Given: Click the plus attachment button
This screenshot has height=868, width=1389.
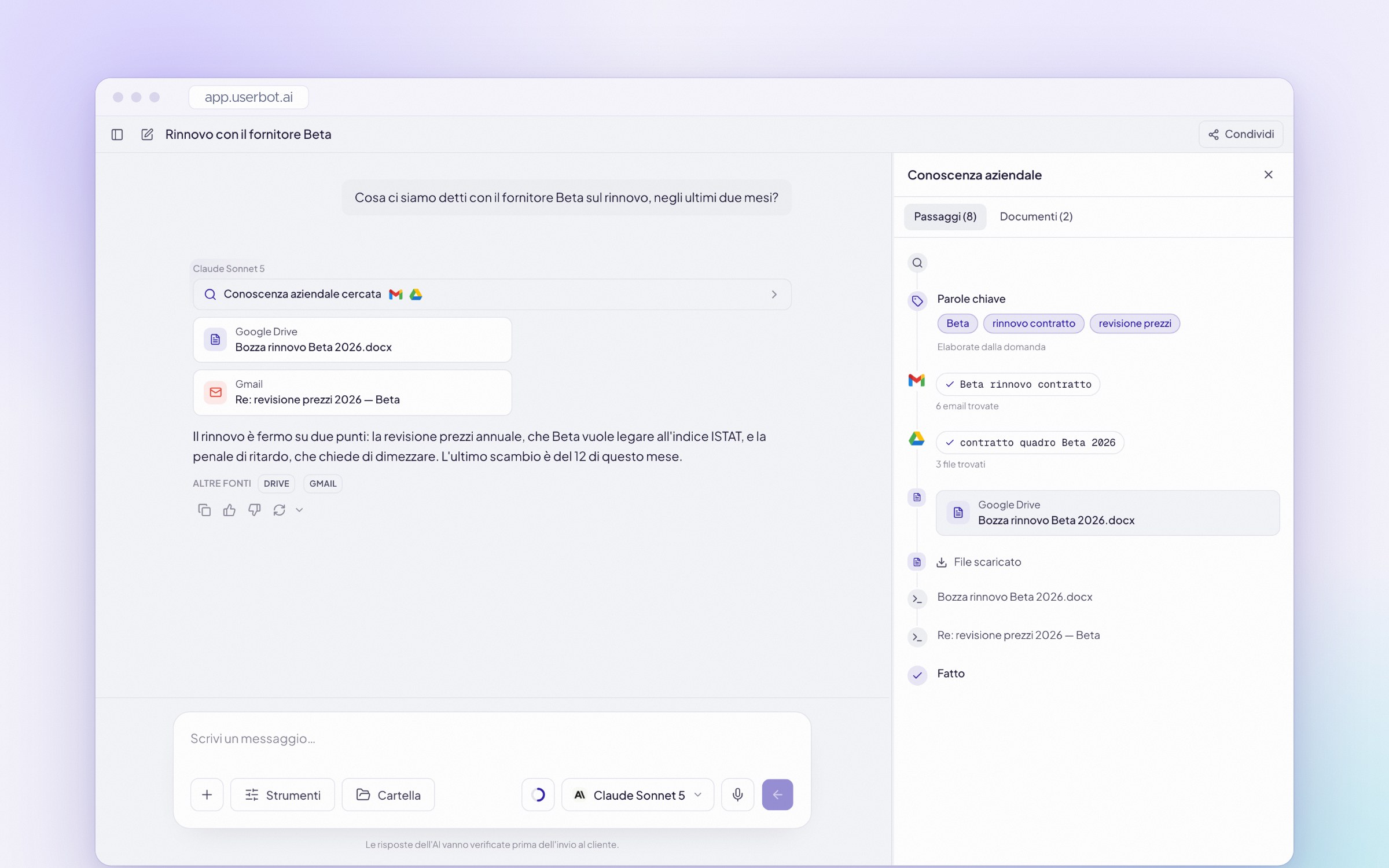Looking at the screenshot, I should click(x=207, y=795).
